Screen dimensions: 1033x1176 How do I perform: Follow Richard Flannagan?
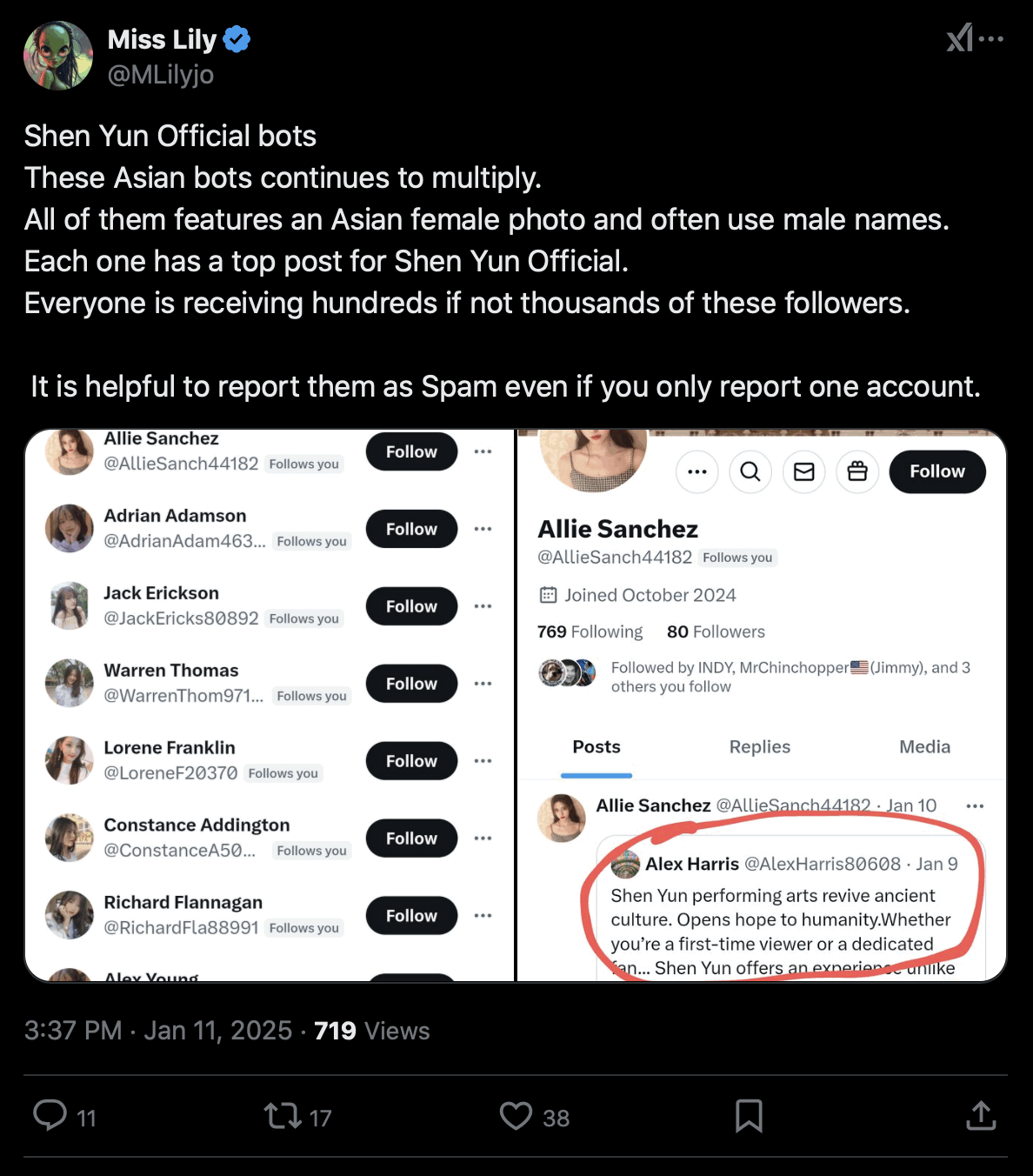[x=411, y=916]
